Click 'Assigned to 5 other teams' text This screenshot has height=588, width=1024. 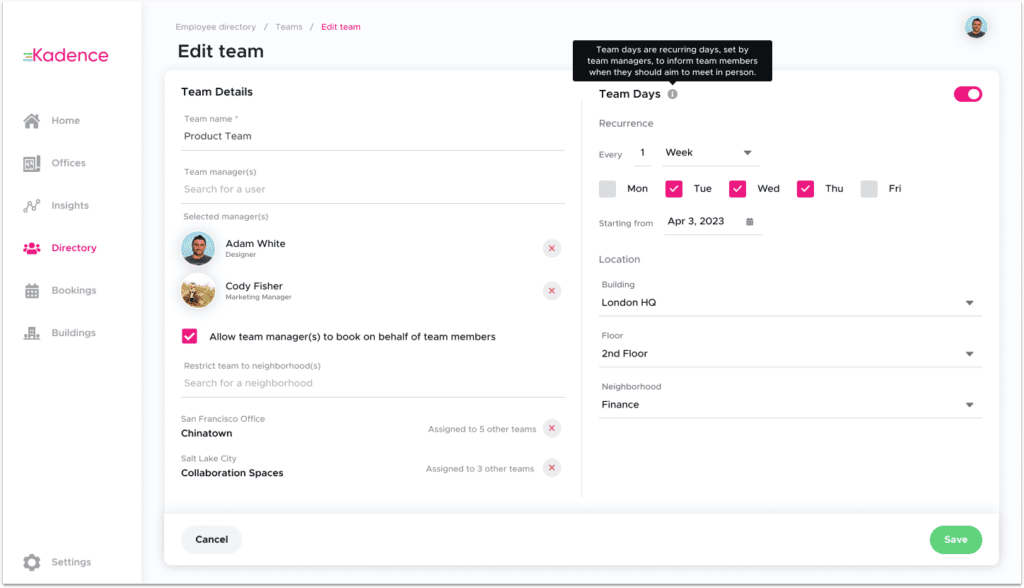(x=482, y=429)
